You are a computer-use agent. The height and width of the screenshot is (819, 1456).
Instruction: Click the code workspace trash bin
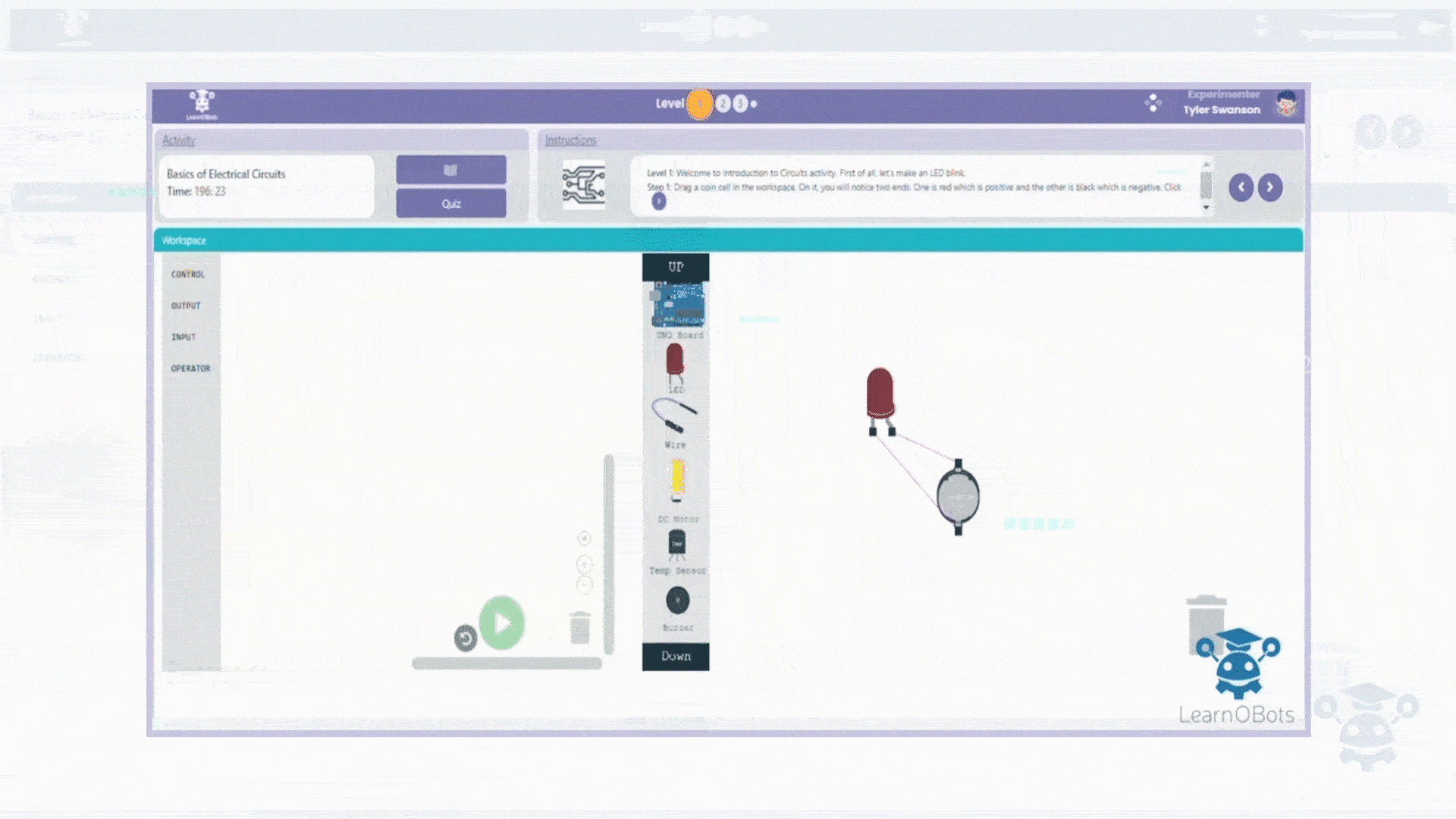580,628
